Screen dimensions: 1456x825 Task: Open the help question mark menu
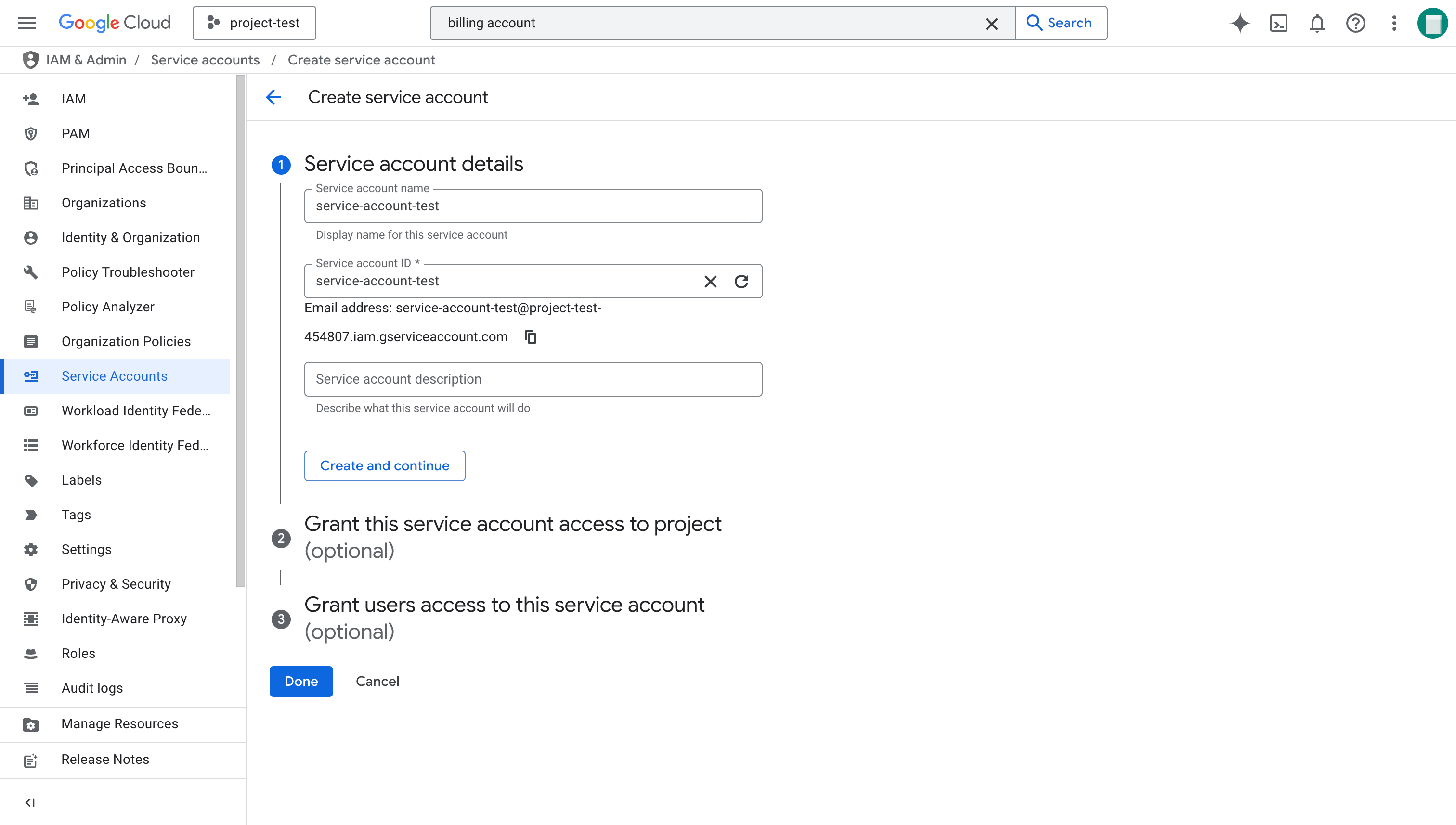pos(1356,23)
